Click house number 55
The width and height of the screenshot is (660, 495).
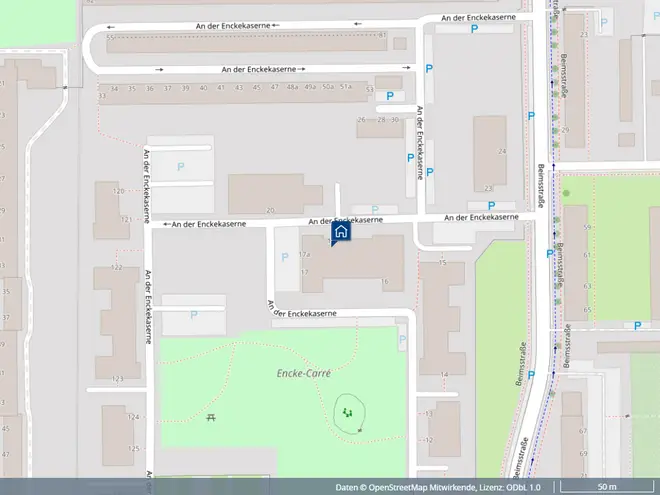tap(110, 37)
